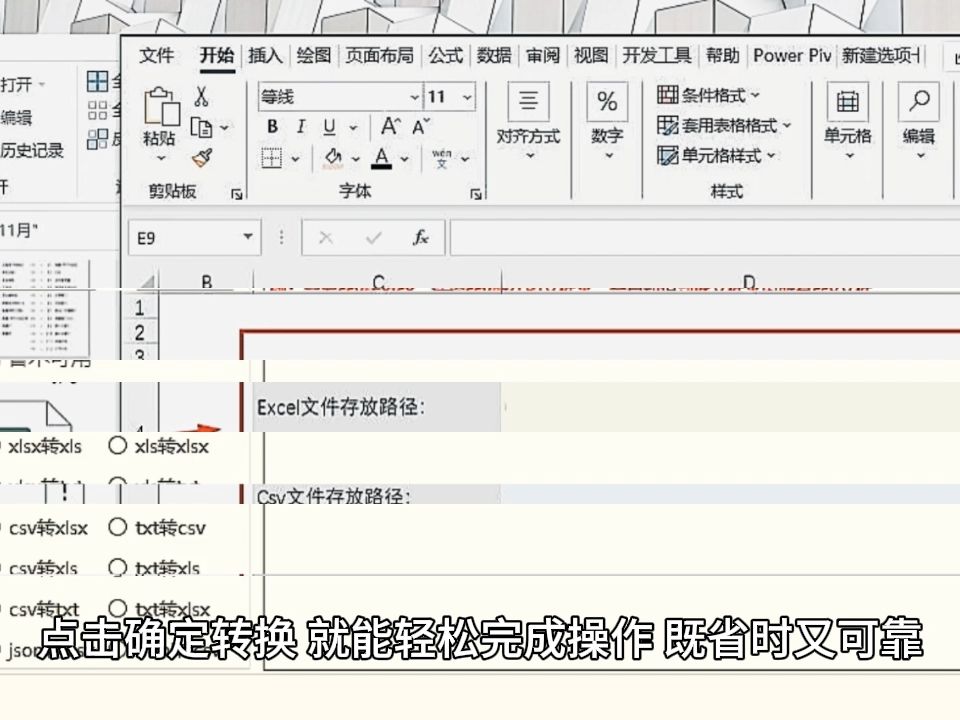Click the 单元格 cells icon
The width and height of the screenshot is (960, 720).
tap(848, 104)
